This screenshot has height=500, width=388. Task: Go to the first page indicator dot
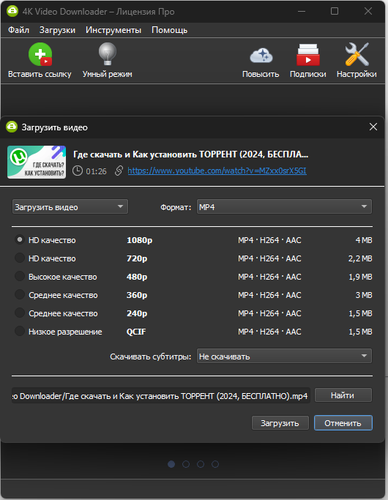point(171,464)
